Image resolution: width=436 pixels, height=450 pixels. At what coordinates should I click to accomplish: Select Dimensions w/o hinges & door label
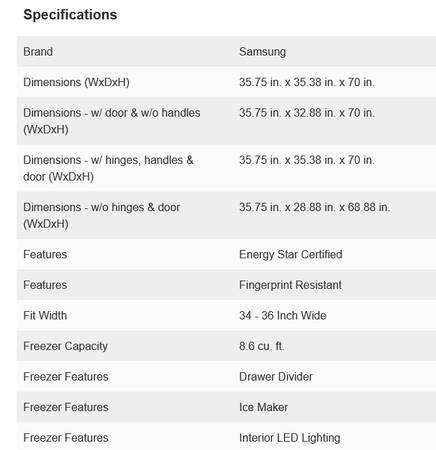pos(101,215)
